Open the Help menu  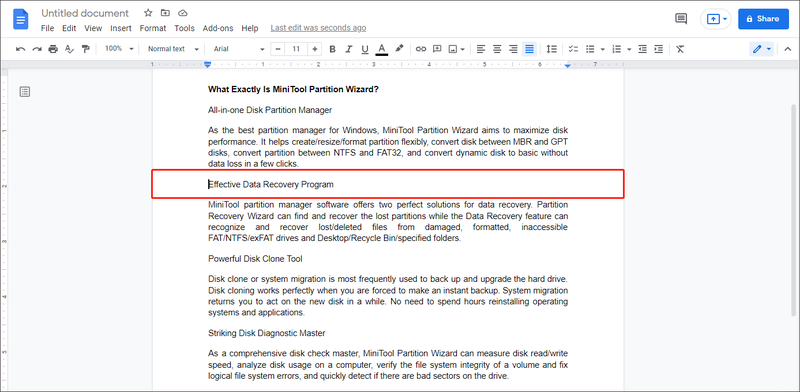tap(249, 29)
